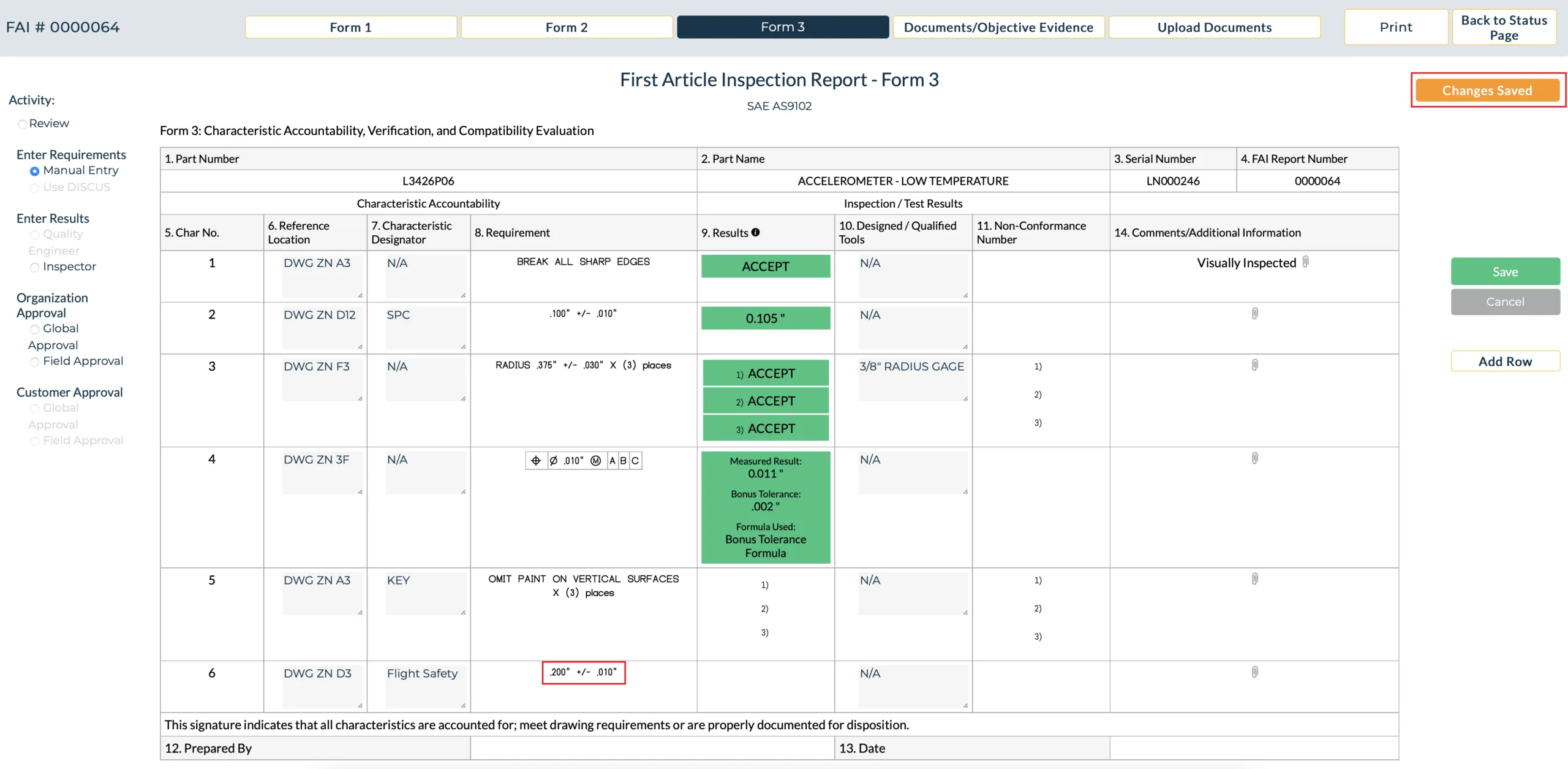
Task: Click the .200" +/- .010" requirement in row 6
Action: coord(584,672)
